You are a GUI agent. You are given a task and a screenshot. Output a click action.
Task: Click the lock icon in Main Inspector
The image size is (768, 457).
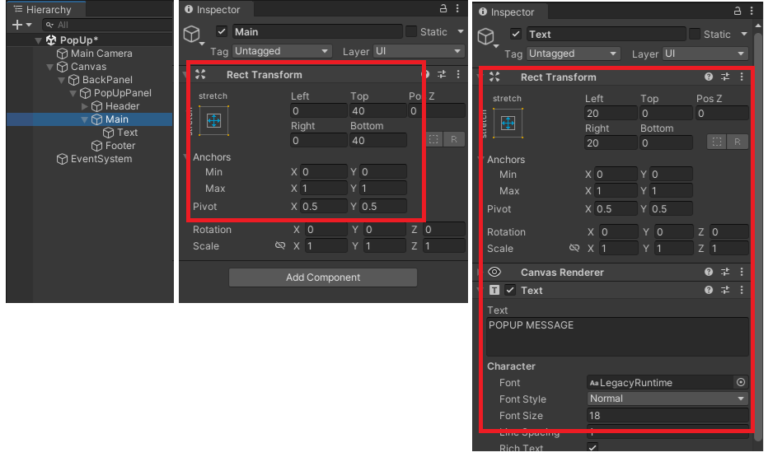coord(443,8)
